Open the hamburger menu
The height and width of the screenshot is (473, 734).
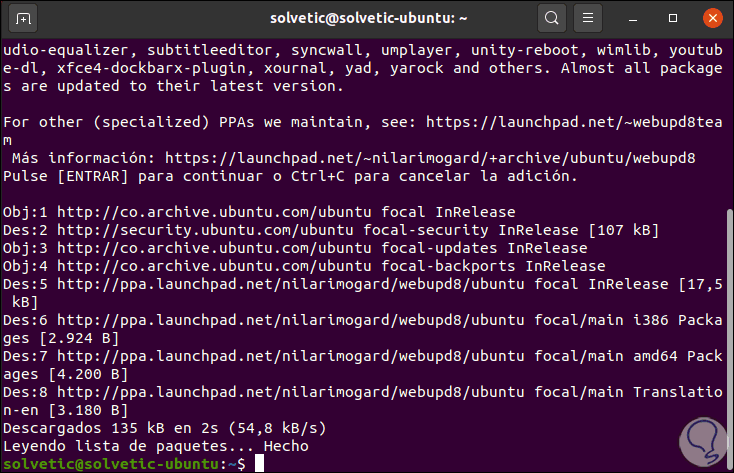588,19
